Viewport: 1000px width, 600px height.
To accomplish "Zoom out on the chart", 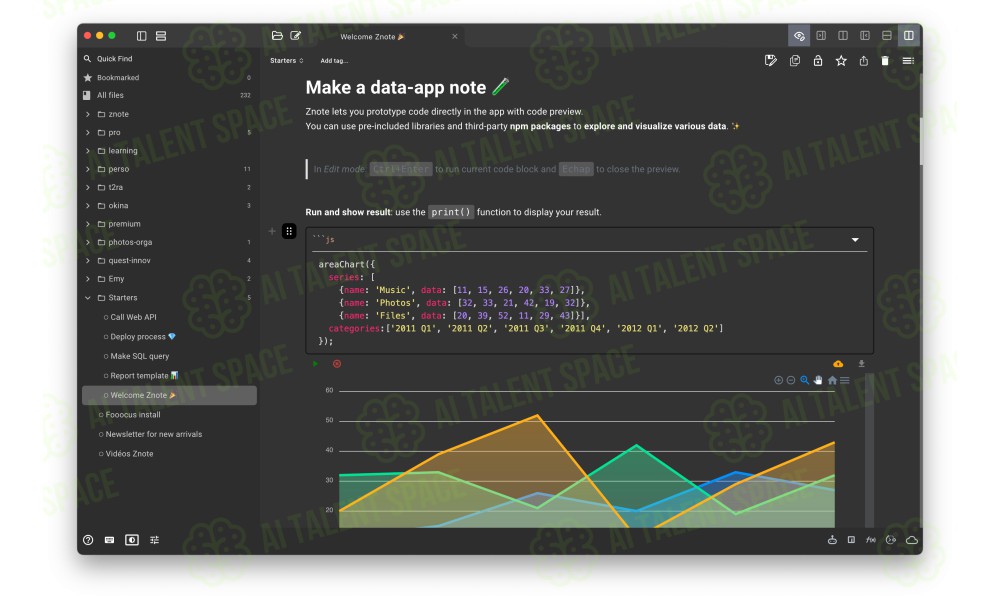I will 791,380.
